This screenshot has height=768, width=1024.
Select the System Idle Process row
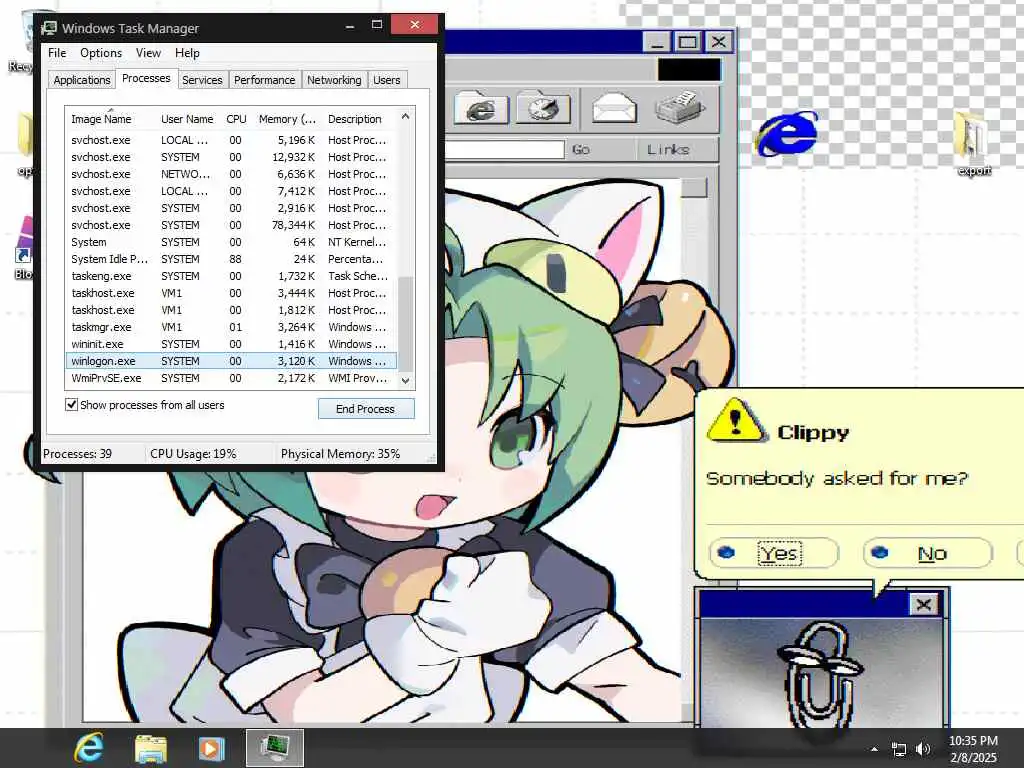click(x=231, y=259)
